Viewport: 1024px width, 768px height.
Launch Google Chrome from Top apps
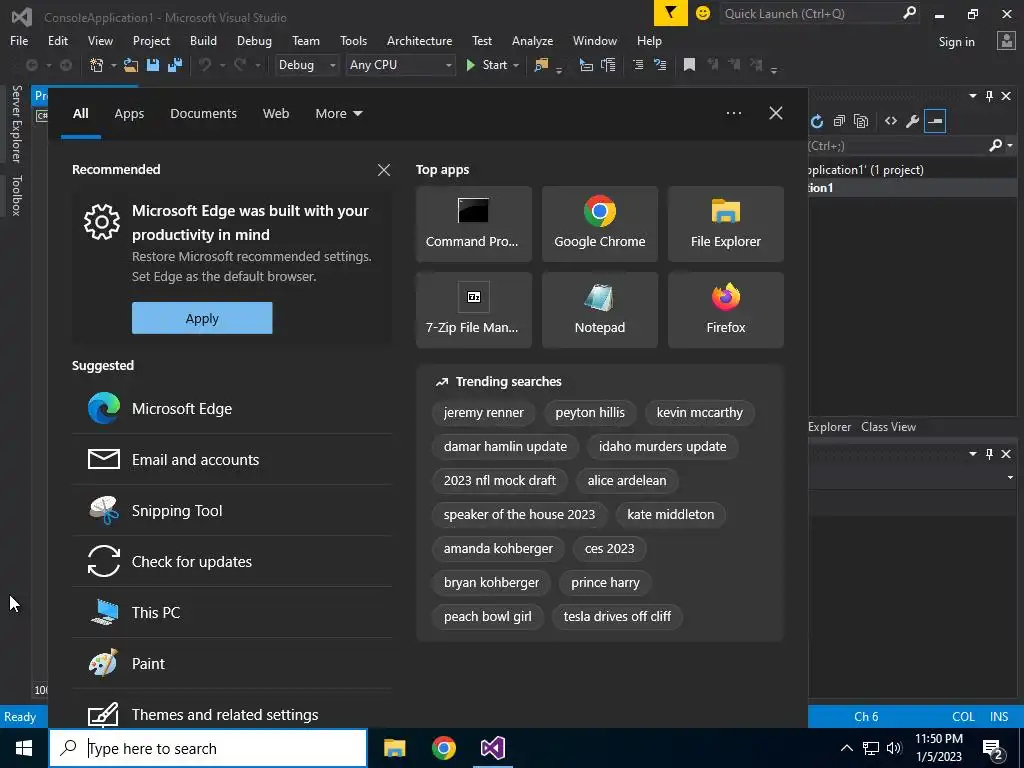pos(600,224)
